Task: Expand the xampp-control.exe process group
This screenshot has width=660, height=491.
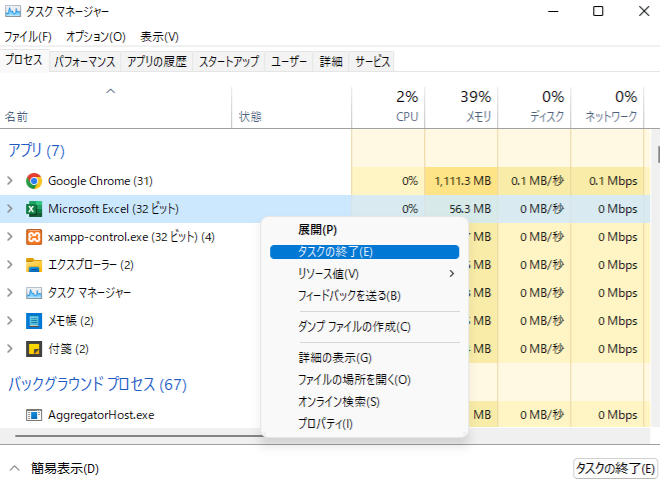Action: pos(10,237)
